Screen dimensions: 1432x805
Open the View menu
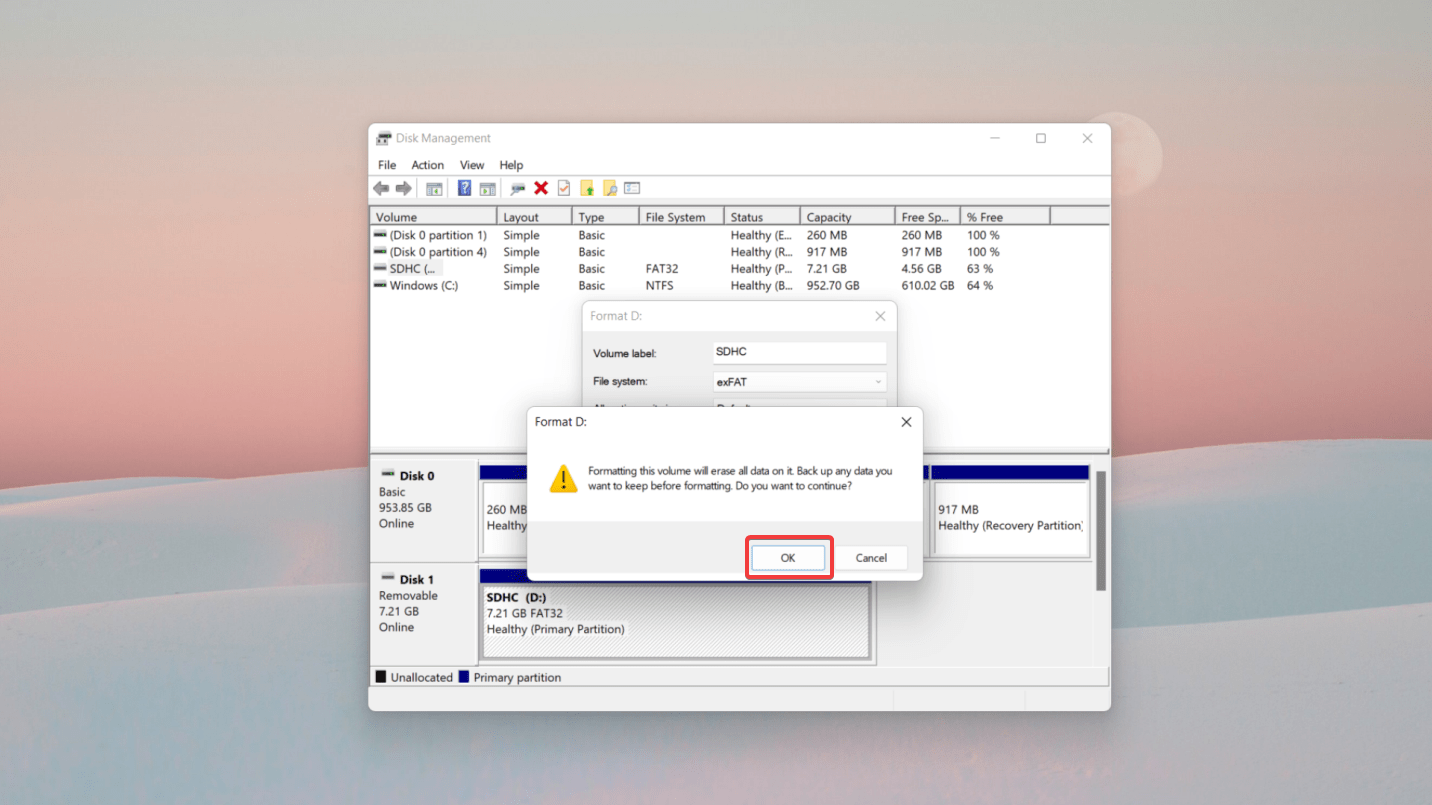coord(472,165)
